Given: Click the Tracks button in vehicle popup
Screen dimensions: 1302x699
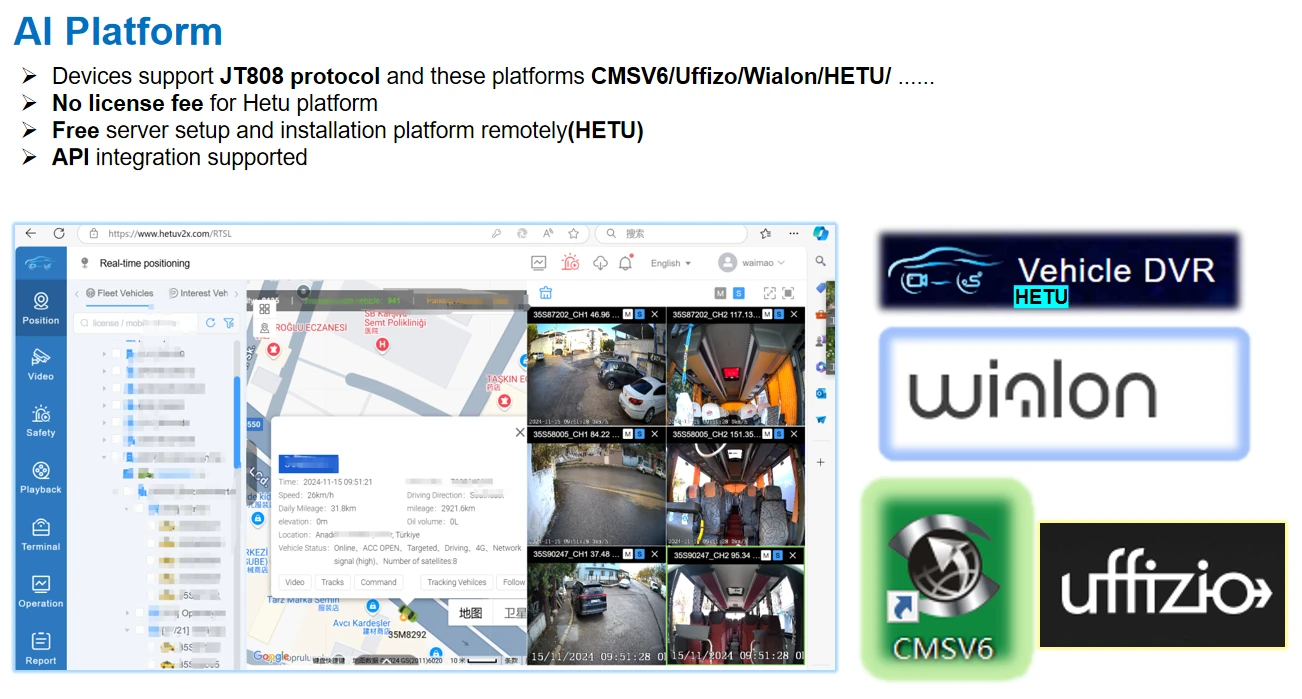Looking at the screenshot, I should 332,582.
